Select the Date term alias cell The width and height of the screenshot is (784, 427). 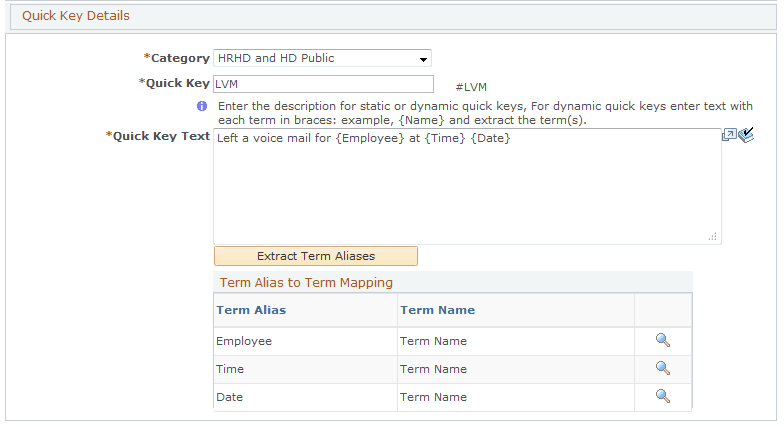coord(306,397)
